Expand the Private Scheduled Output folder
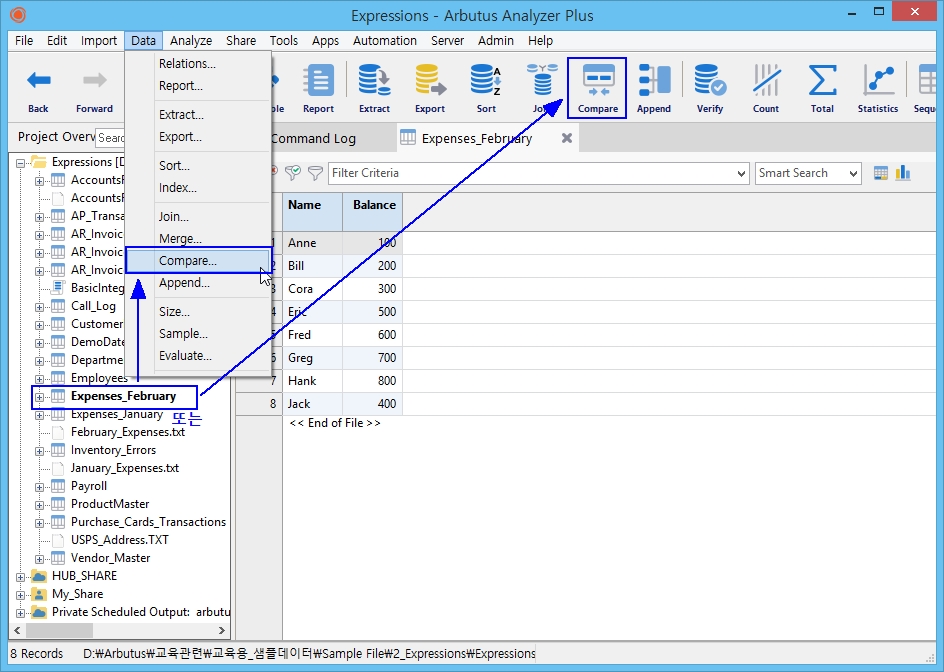This screenshot has width=944, height=672. click(20, 613)
